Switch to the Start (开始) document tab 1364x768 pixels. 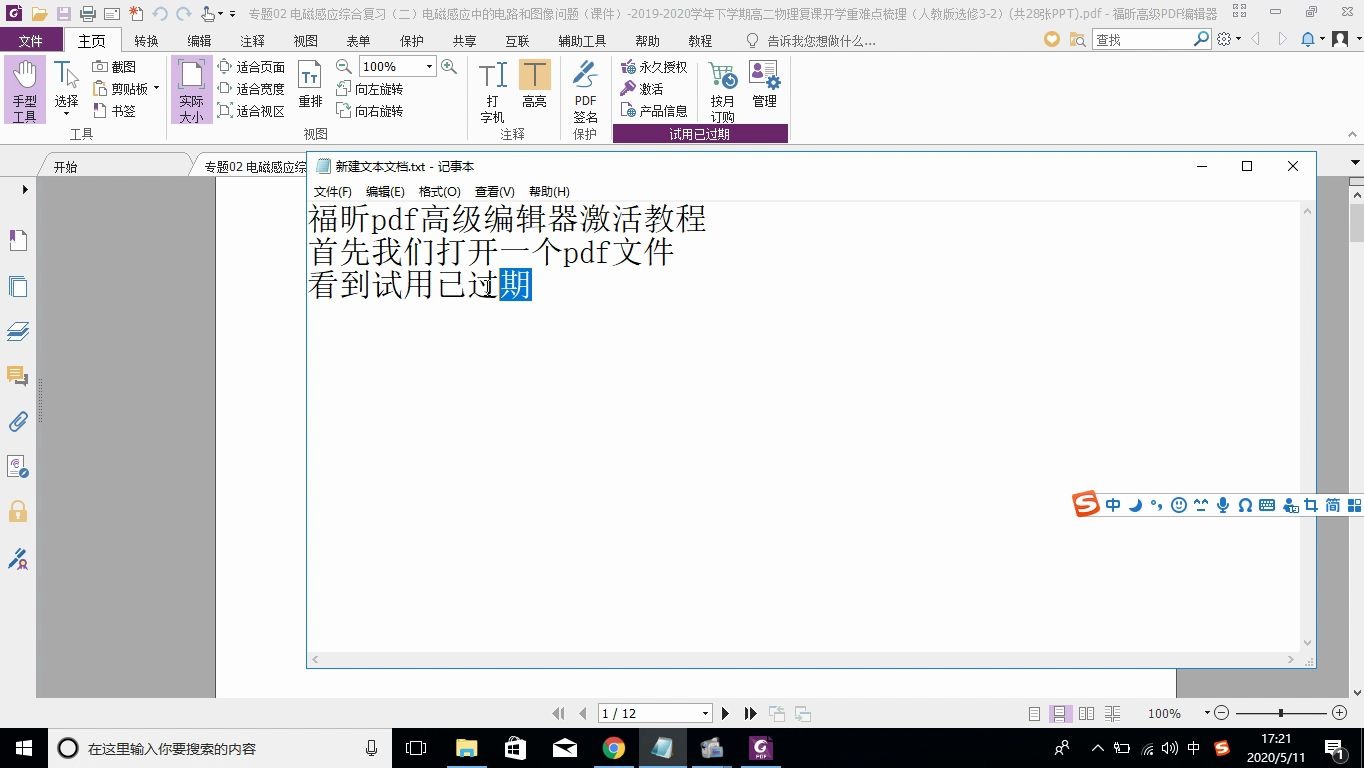65,167
